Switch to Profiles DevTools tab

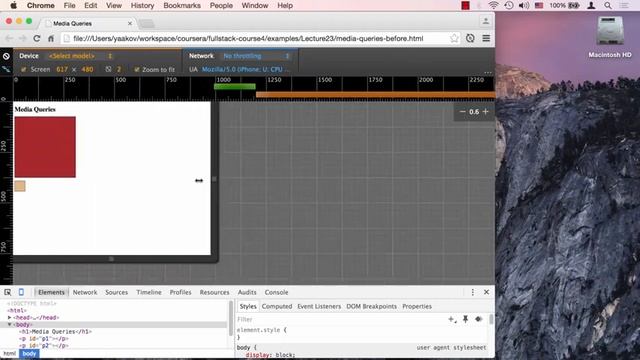click(180, 292)
